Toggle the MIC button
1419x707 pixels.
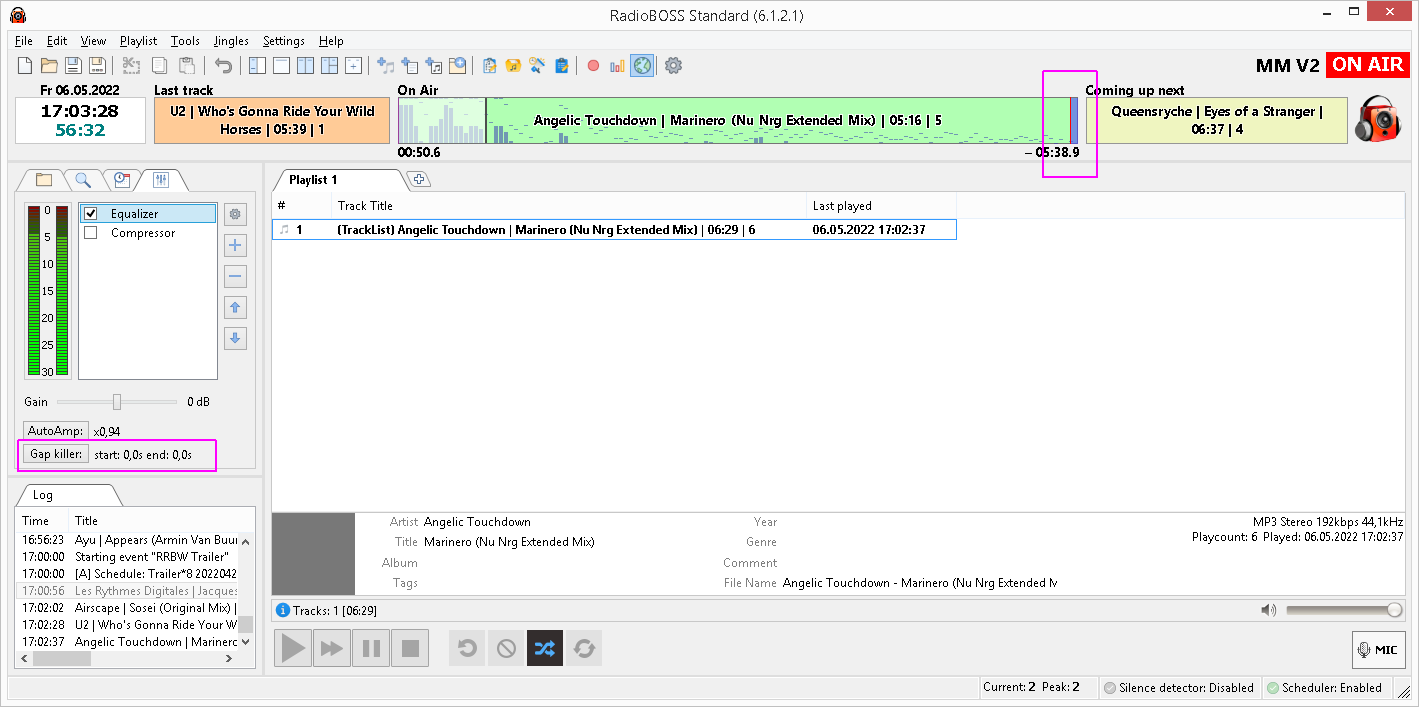click(1378, 650)
